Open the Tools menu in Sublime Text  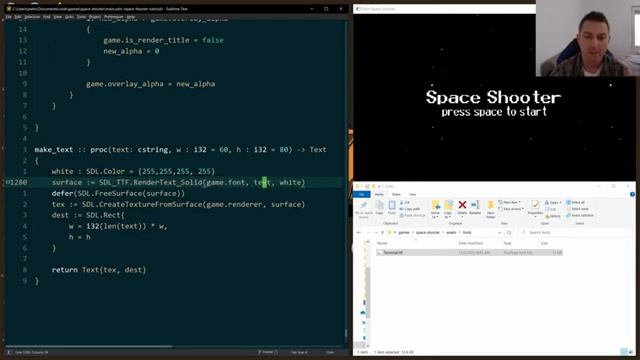point(81,17)
